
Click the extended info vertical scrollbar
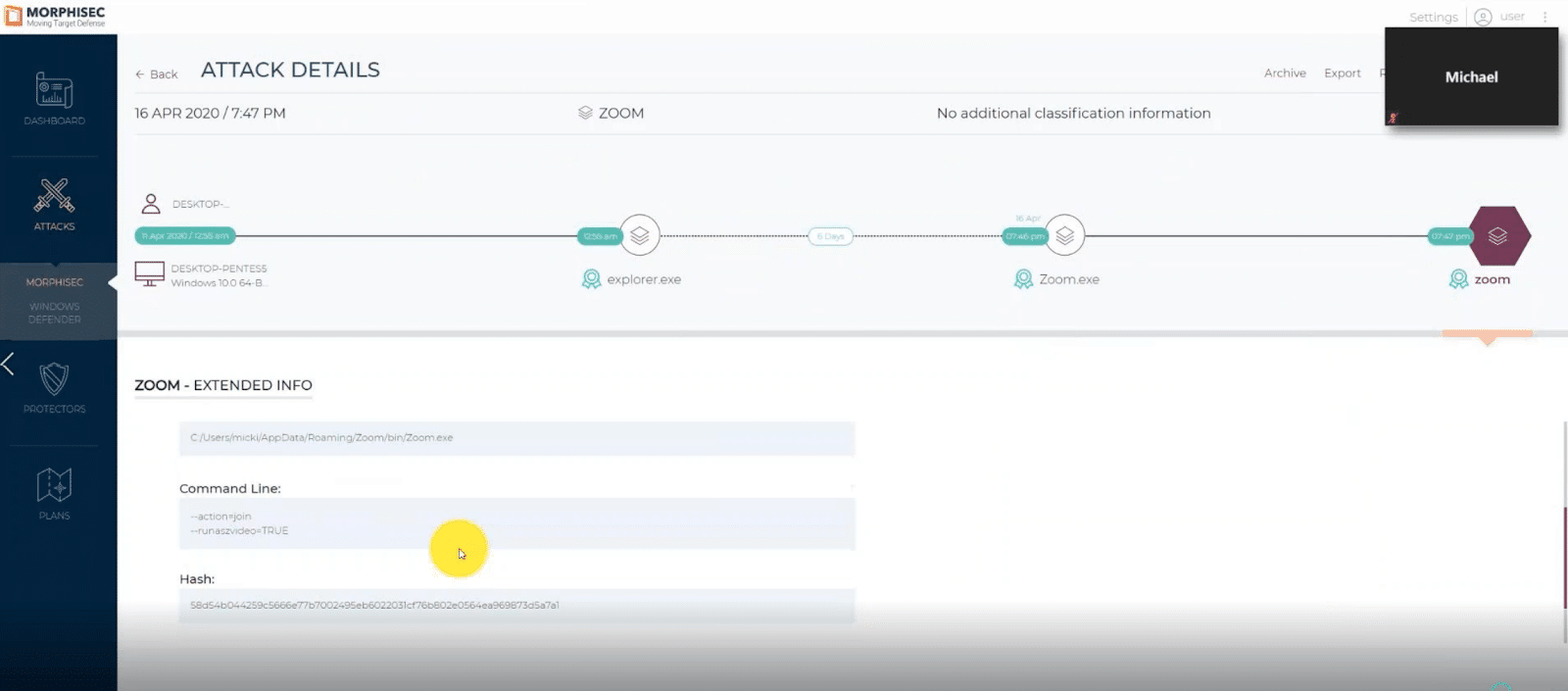click(x=1565, y=557)
